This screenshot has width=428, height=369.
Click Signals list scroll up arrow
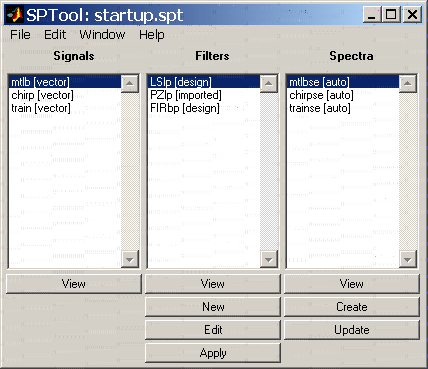(130, 84)
